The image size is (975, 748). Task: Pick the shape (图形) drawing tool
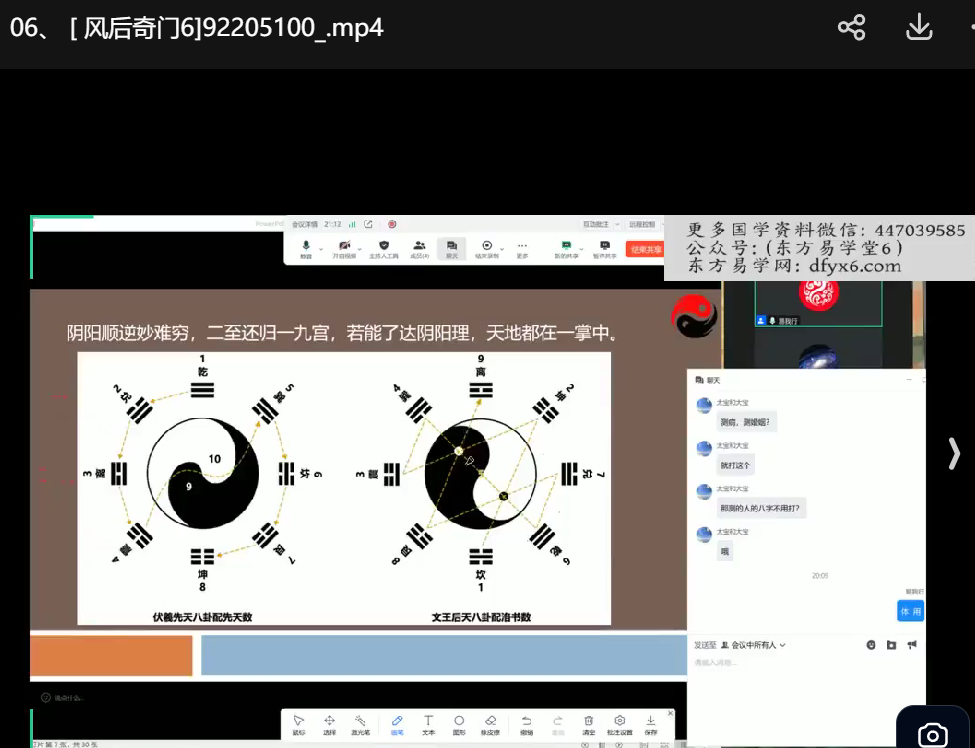459,723
